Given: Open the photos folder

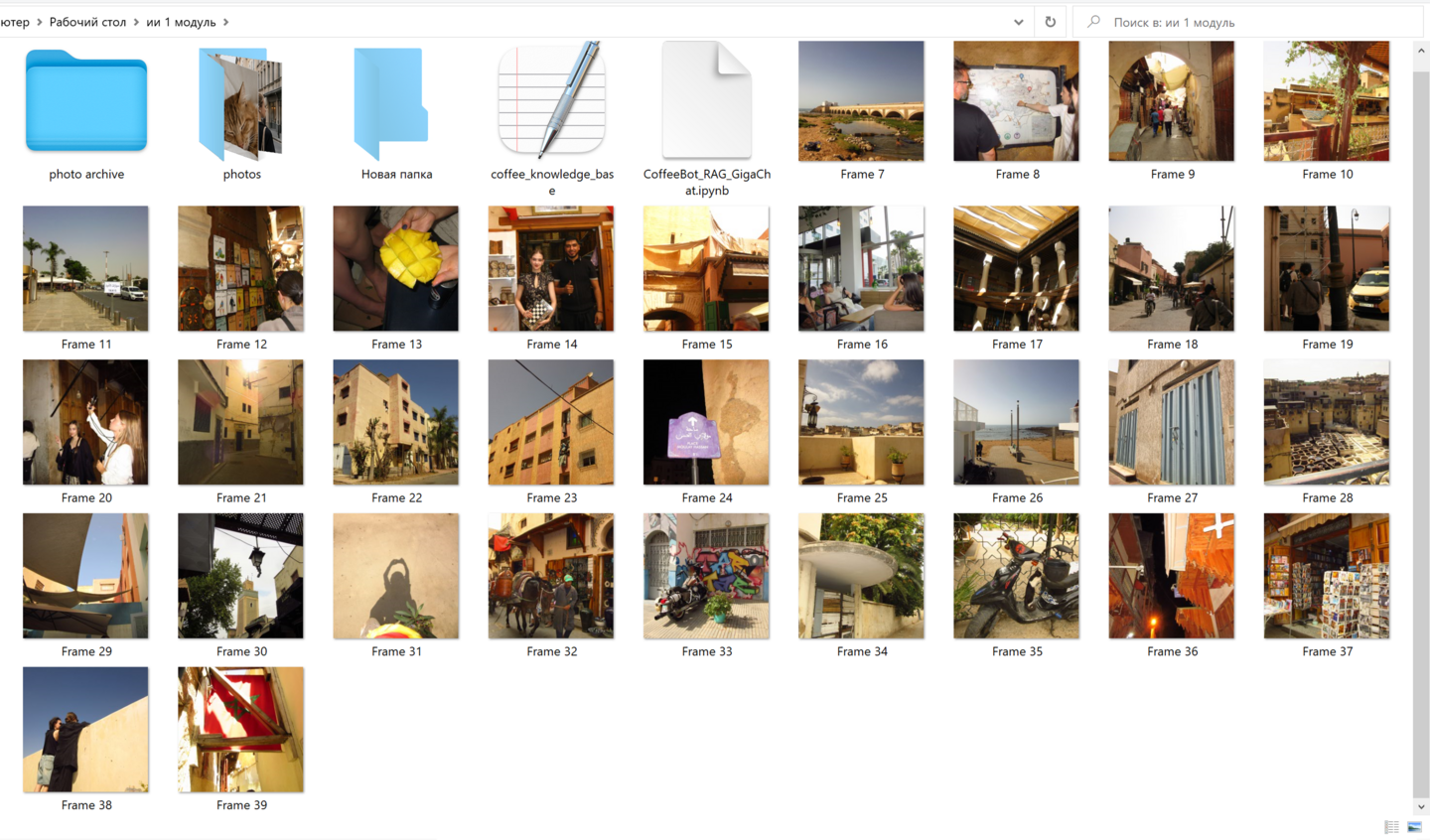Looking at the screenshot, I should pyautogui.click(x=241, y=103).
